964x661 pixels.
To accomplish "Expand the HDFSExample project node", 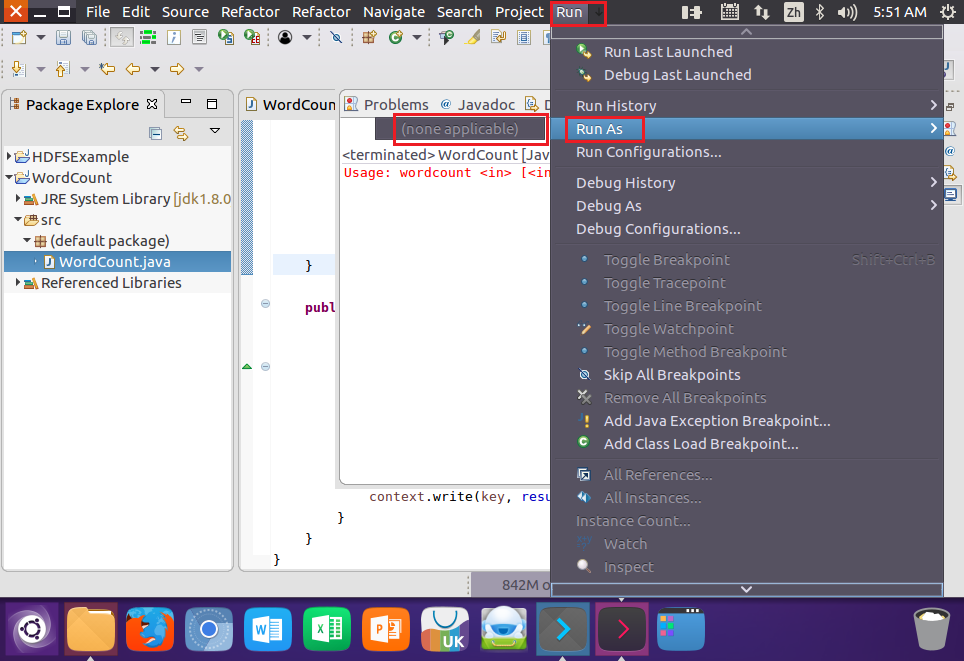I will click(9, 156).
